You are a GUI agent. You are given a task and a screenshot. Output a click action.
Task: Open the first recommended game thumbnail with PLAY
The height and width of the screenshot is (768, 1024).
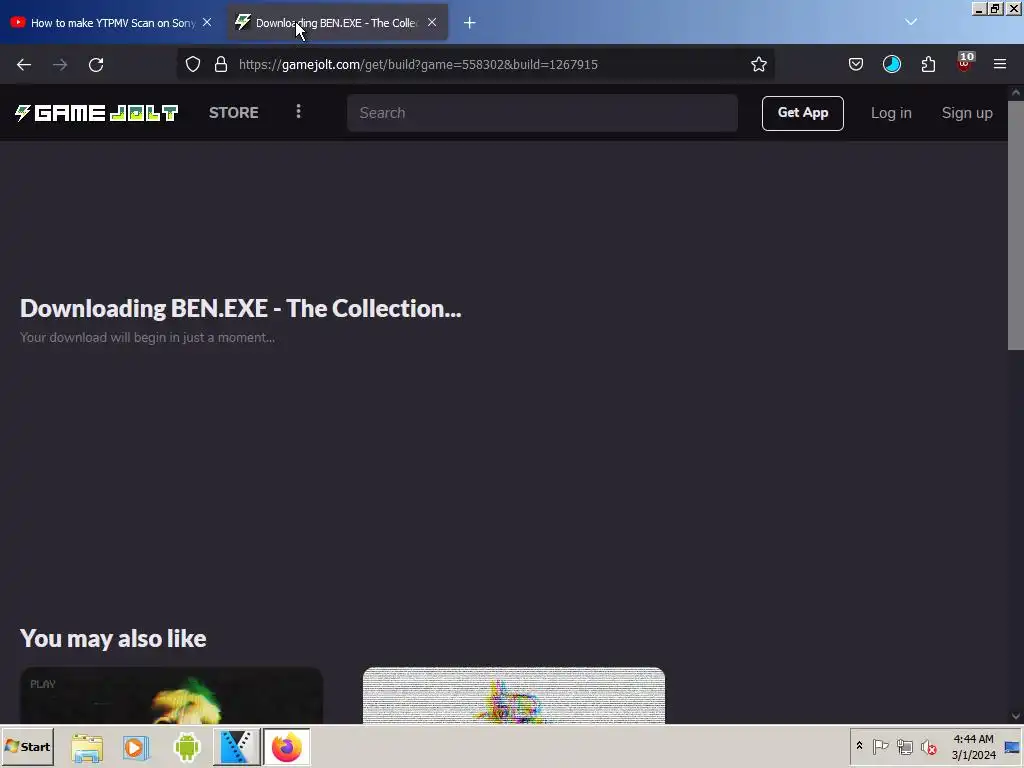pos(172,696)
